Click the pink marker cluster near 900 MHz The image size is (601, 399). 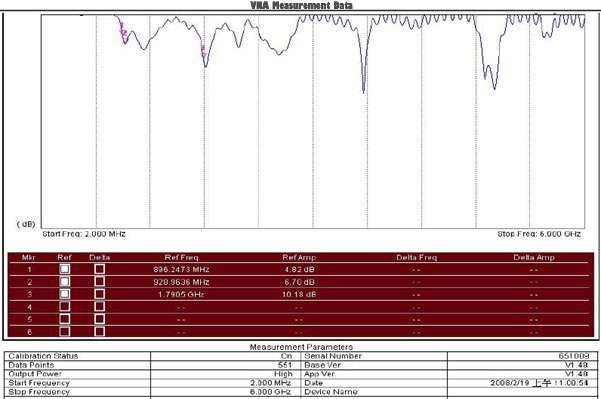pos(124,33)
